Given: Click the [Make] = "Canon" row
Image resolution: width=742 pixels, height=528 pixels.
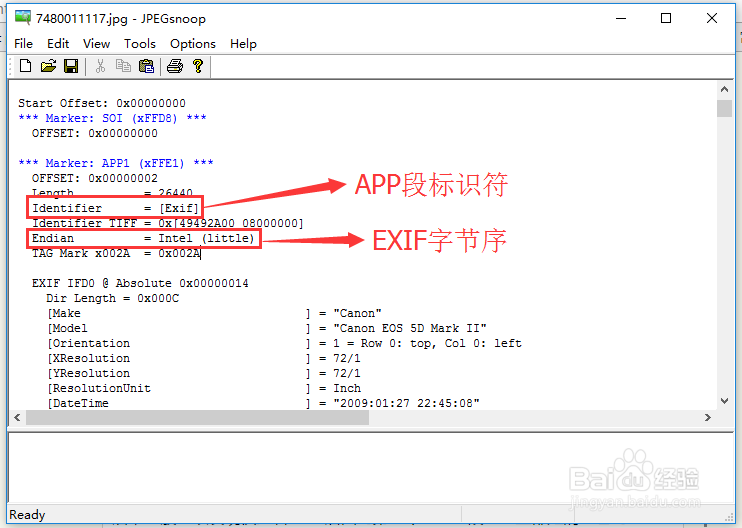Looking at the screenshot, I should pos(214,313).
